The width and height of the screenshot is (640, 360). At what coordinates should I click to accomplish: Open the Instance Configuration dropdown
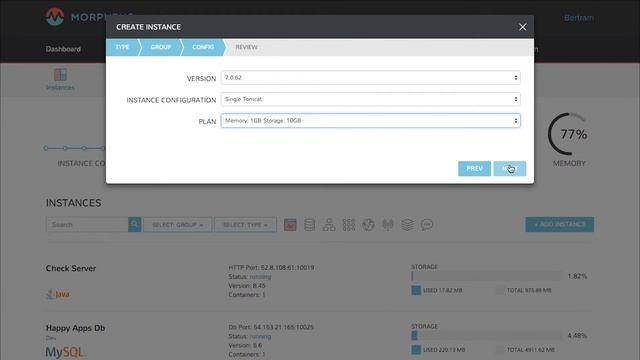371,99
